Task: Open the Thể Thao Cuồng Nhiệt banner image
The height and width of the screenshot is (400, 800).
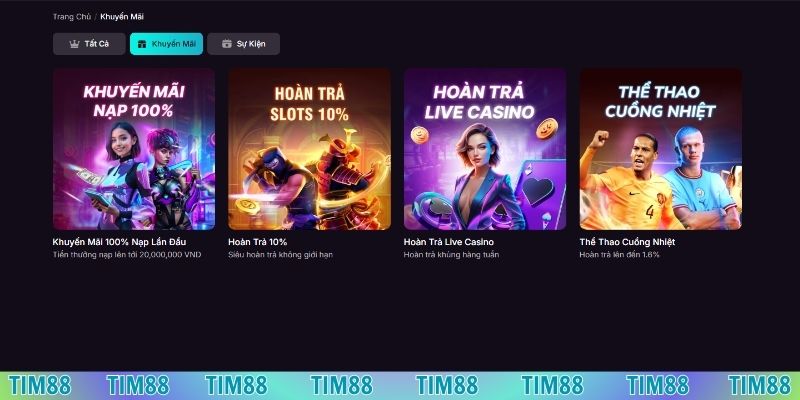Action: [661, 149]
